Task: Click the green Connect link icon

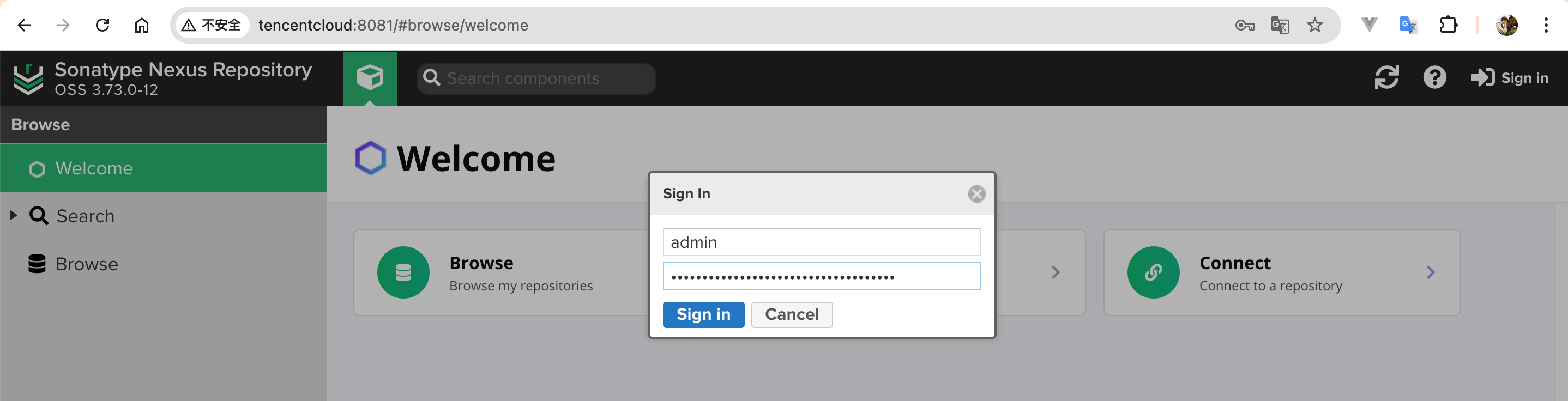Action: coord(1153,272)
